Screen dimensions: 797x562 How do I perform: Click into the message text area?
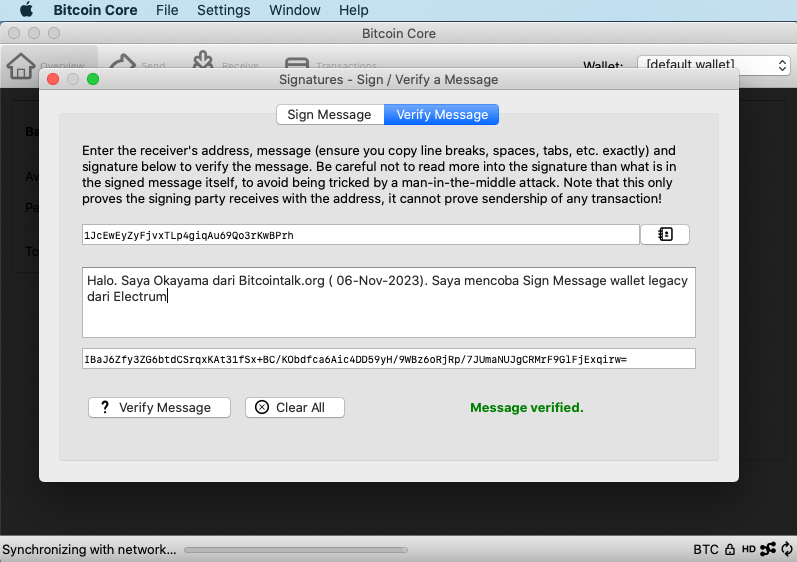tap(389, 302)
